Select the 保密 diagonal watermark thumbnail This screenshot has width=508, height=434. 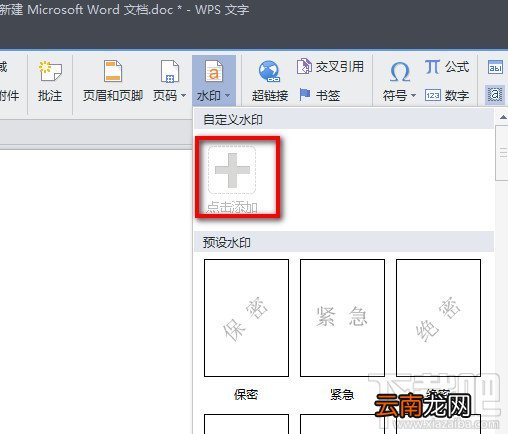pos(246,318)
